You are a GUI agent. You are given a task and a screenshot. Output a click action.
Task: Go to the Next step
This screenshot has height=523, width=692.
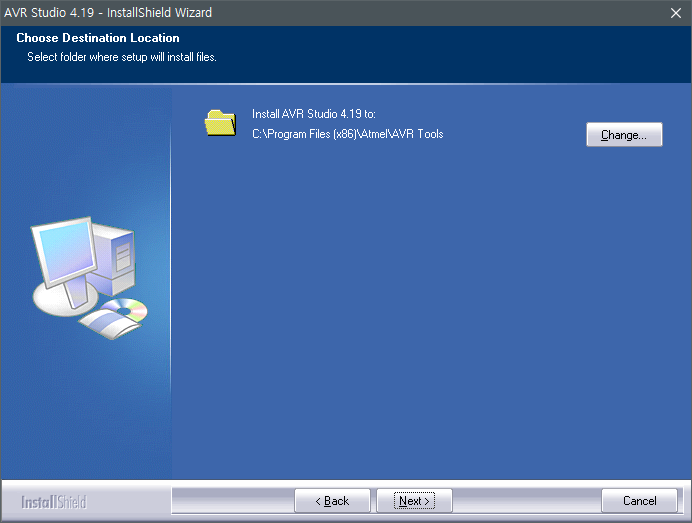pos(414,500)
